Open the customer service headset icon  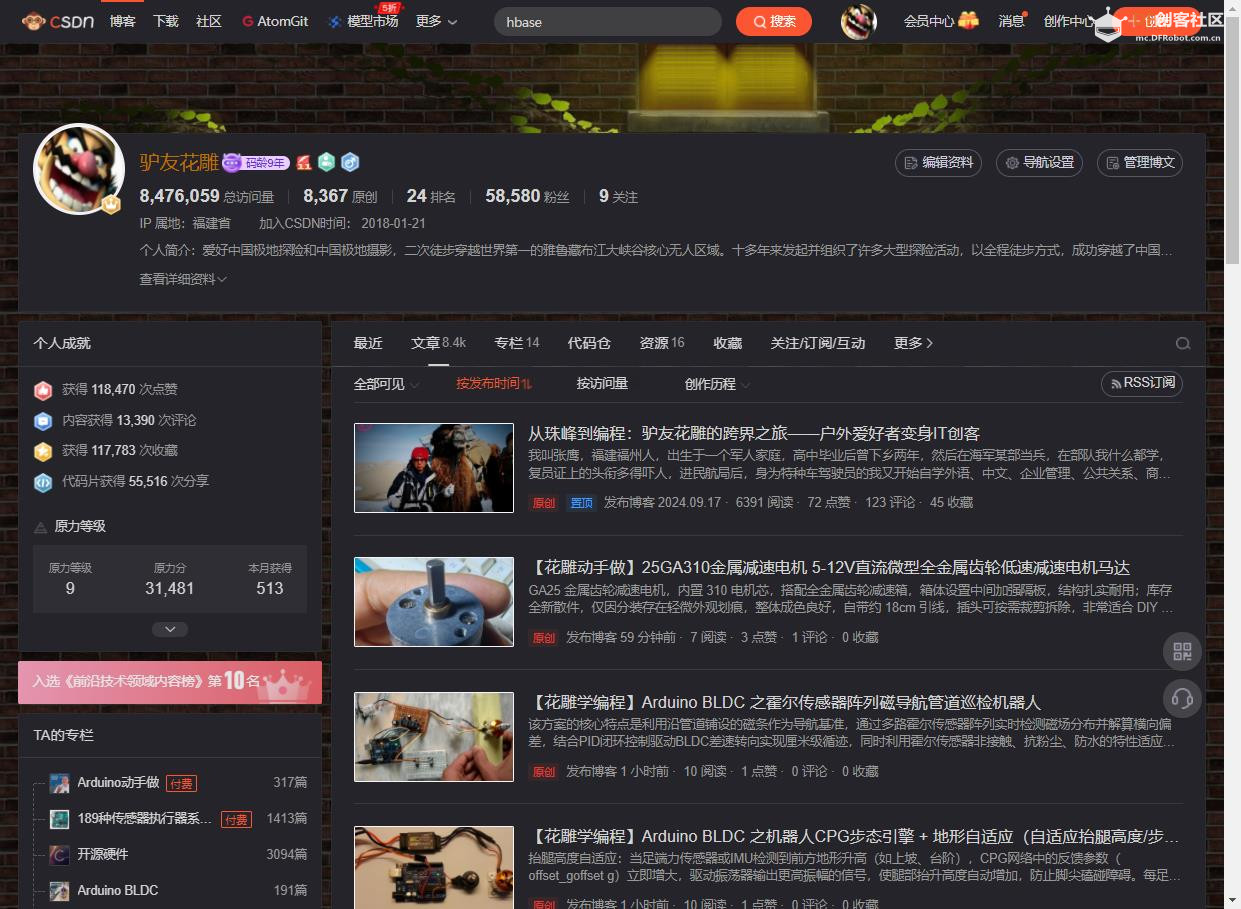(x=1182, y=698)
